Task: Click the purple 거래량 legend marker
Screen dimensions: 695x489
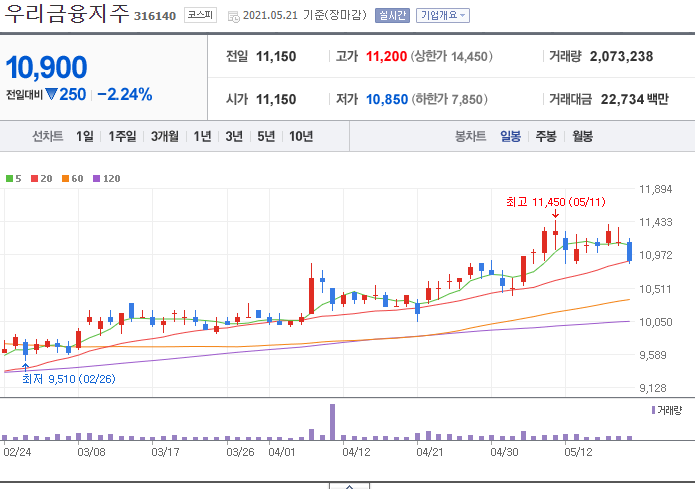Action: 653,410
